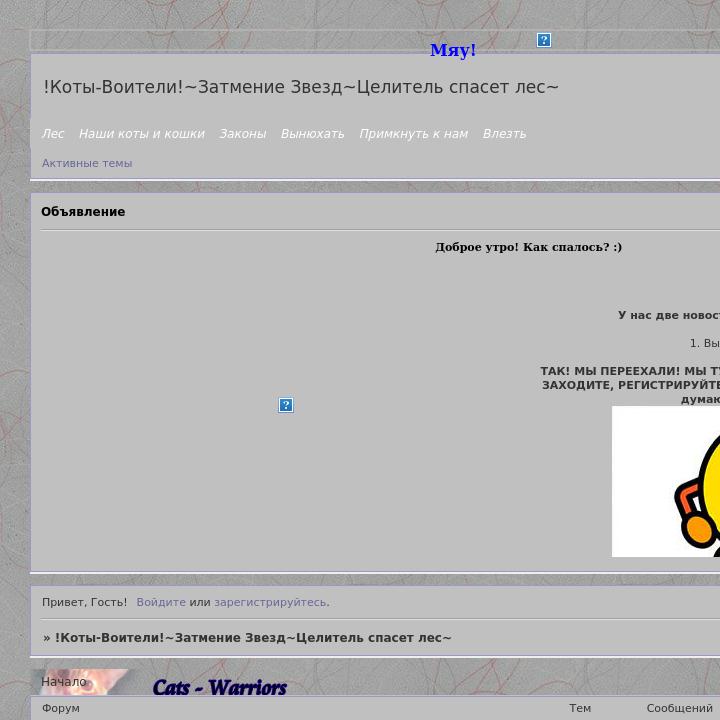Click the yellow cartoon smiley image
Screen dimensions: 720x720
click(x=666, y=481)
